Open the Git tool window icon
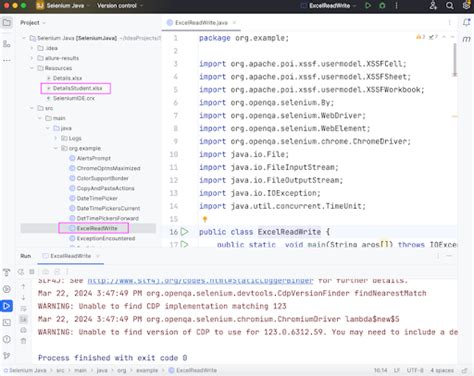 7,356
